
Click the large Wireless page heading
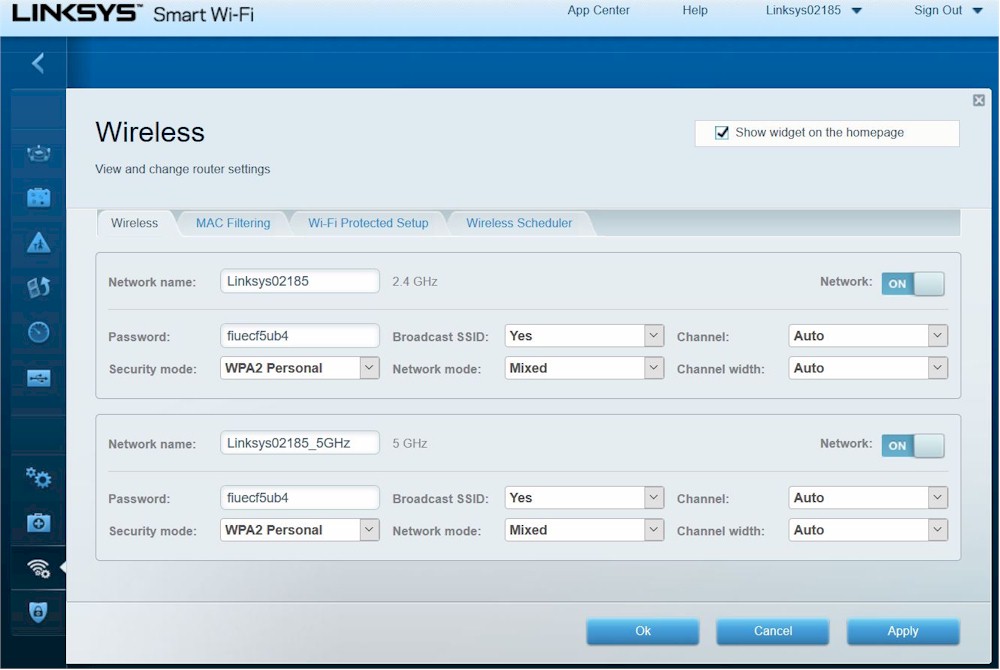coord(150,132)
